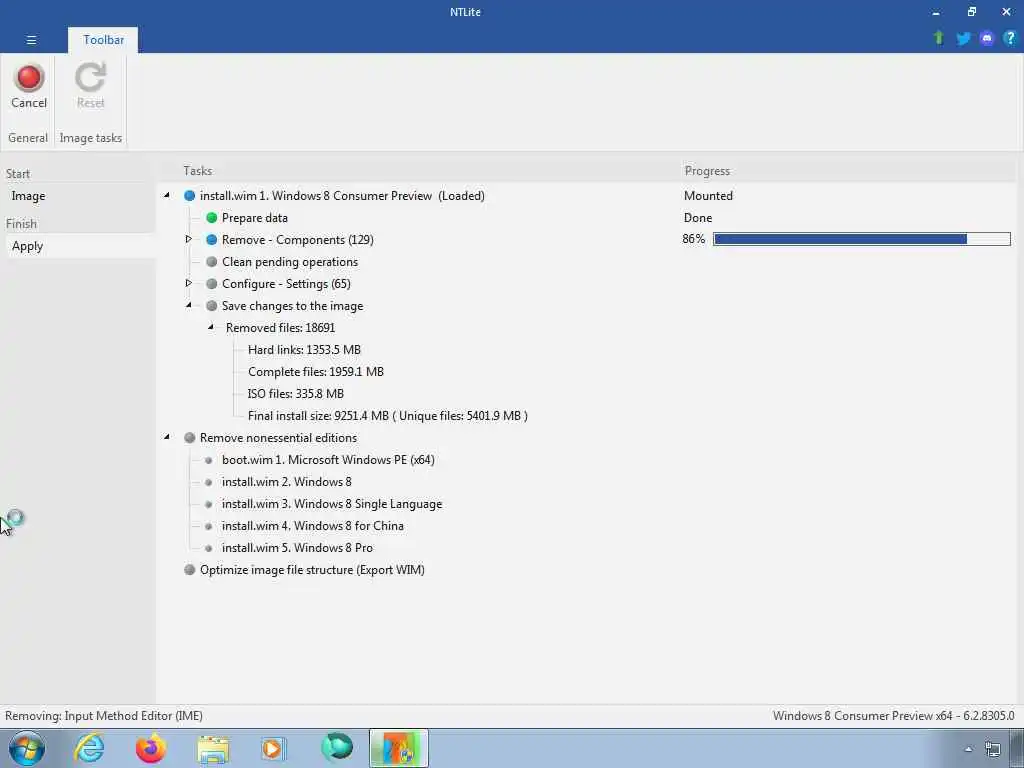This screenshot has width=1024, height=768.
Task: Click the red Cancel button
Action: pos(29,86)
